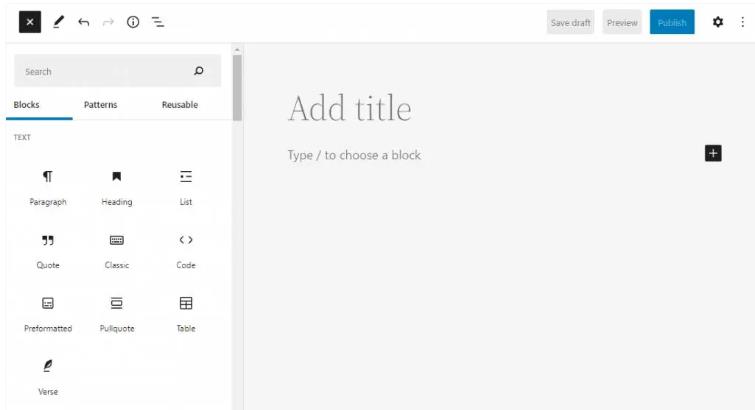The height and width of the screenshot is (410, 755).
Task: Insert a List block
Action: [x=186, y=186]
